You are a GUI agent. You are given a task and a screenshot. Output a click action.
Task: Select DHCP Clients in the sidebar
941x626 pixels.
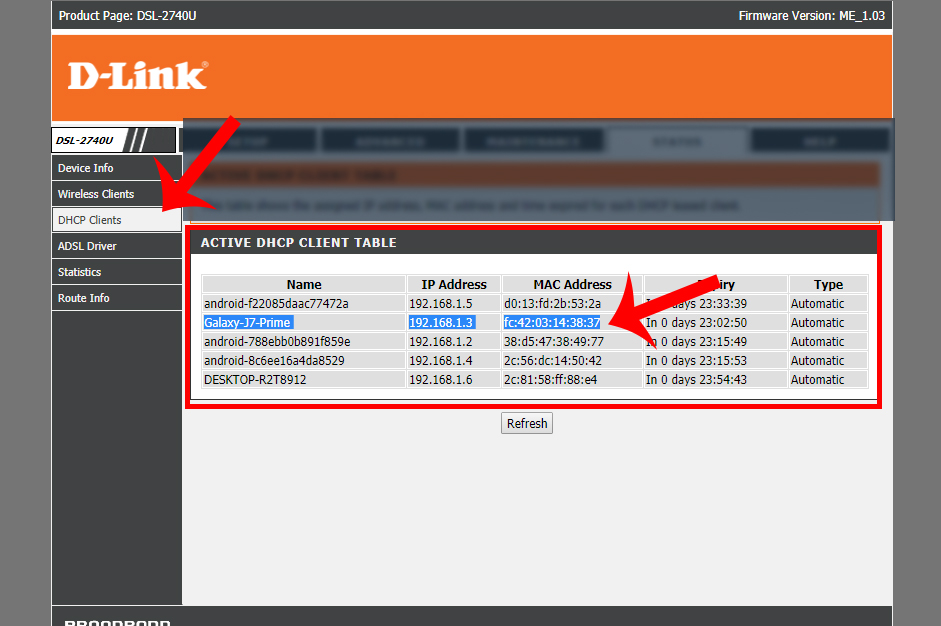pos(116,220)
